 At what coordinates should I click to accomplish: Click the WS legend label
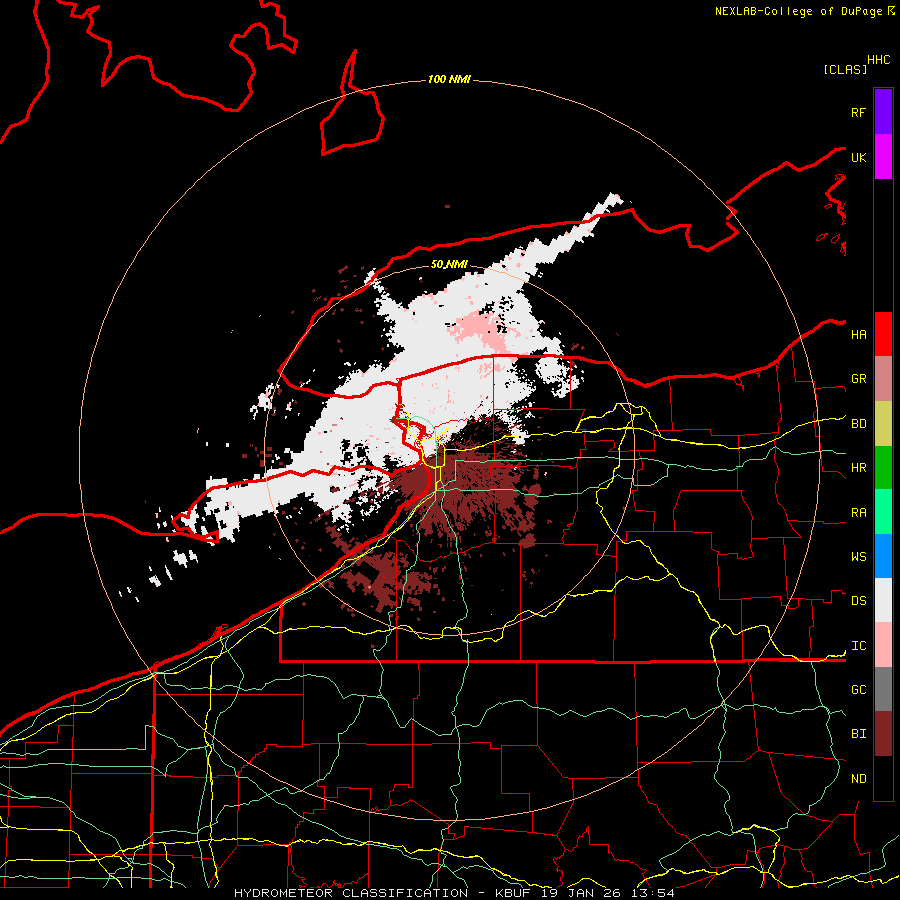[x=858, y=557]
